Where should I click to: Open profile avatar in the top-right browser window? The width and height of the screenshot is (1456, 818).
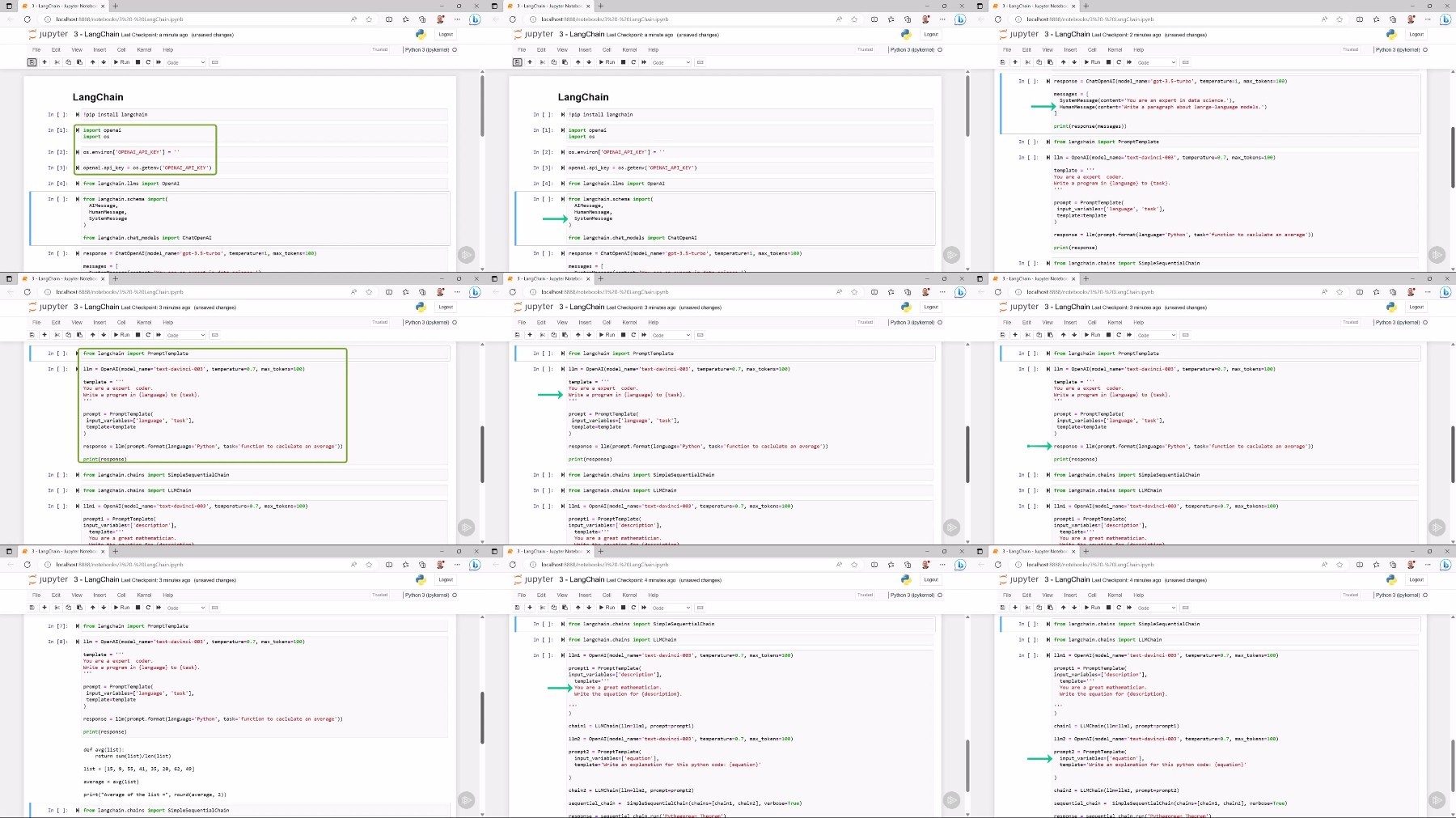point(1411,19)
